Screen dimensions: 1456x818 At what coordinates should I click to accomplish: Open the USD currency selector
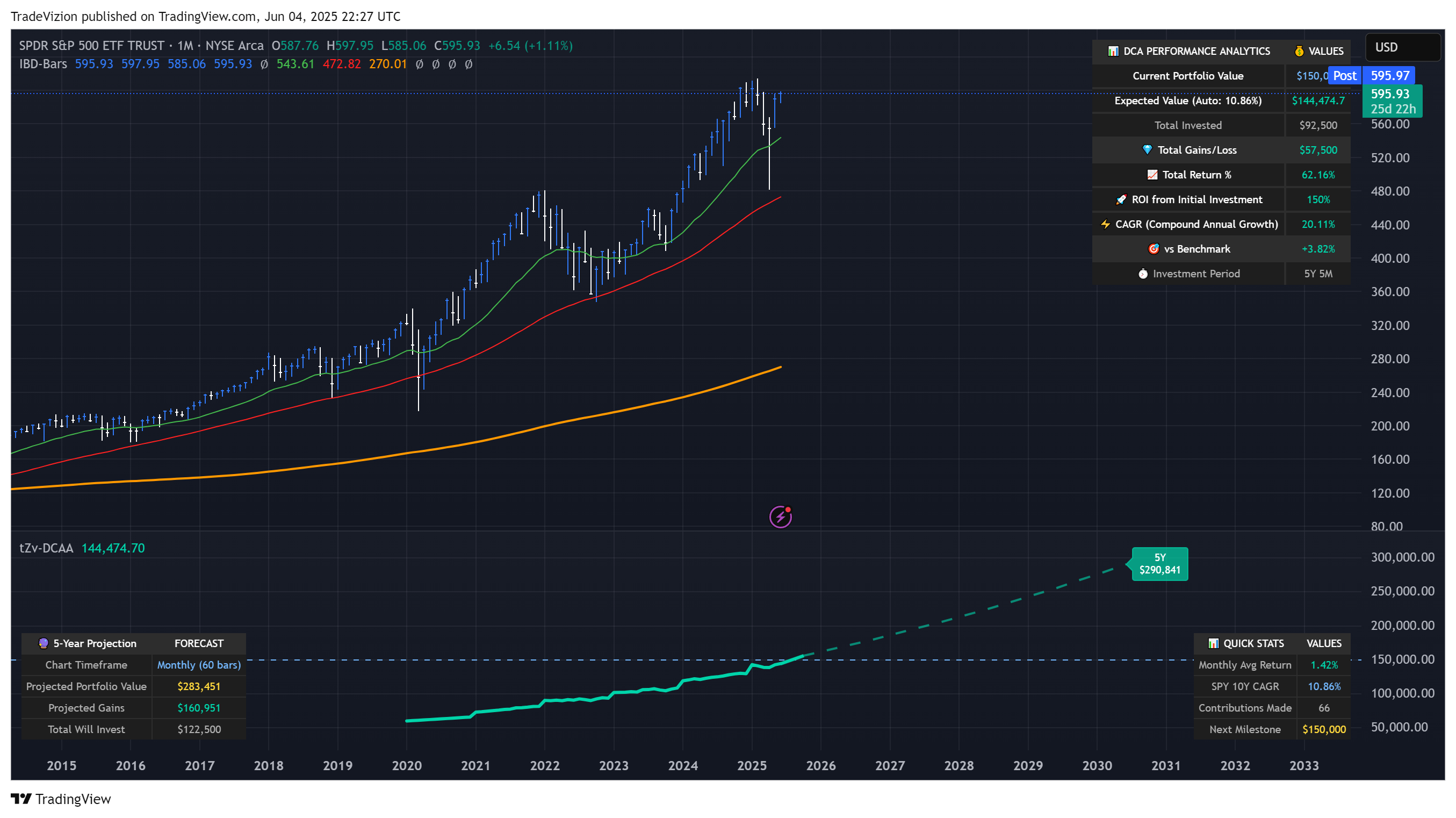(1403, 47)
